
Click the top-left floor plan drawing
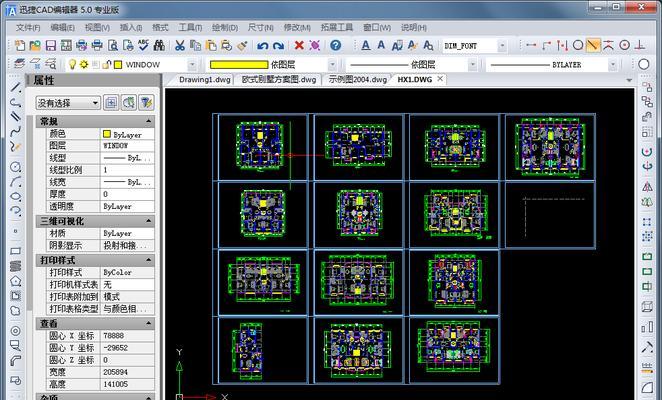click(x=259, y=146)
